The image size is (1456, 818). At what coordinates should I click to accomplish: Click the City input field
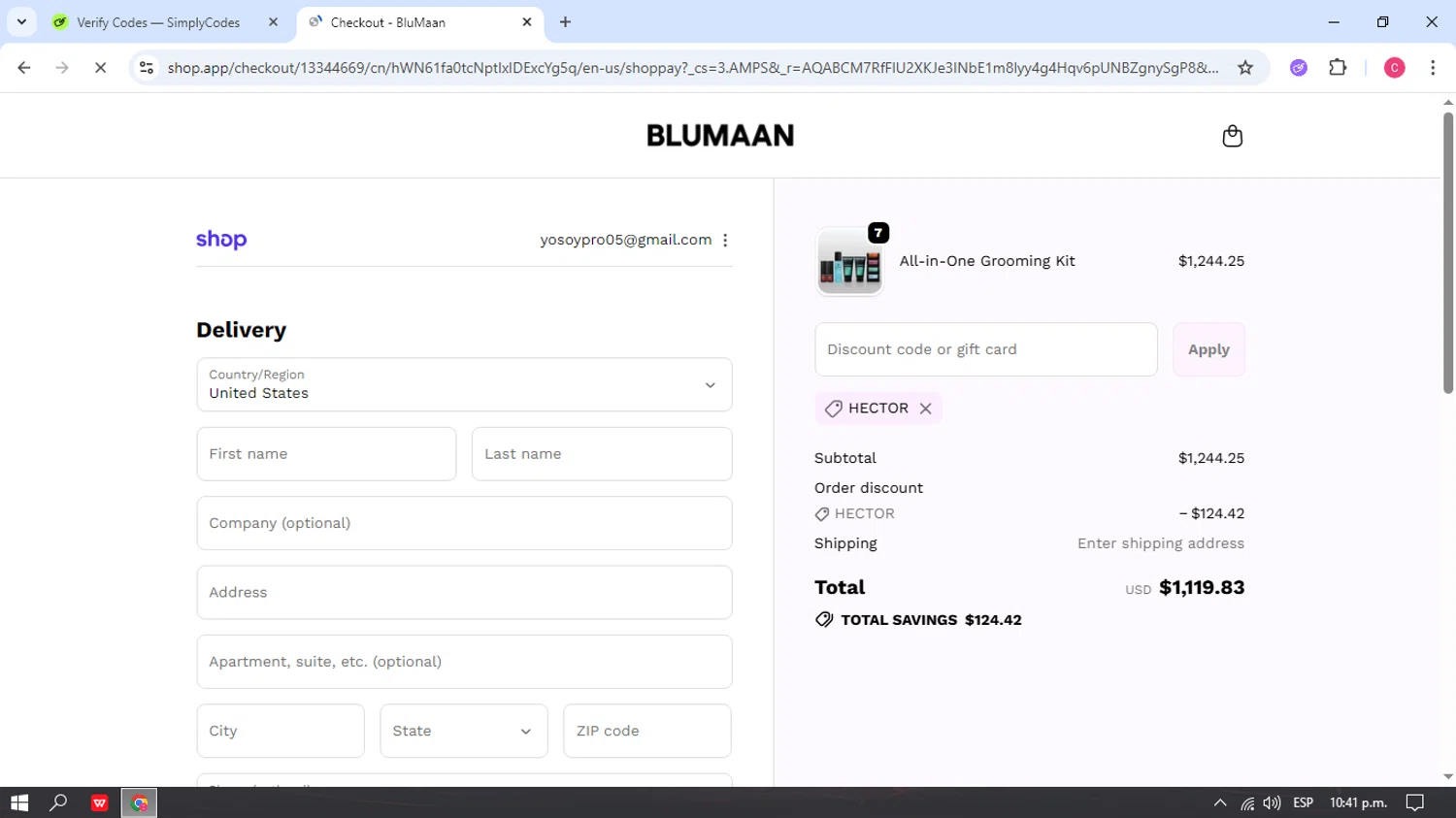point(281,731)
